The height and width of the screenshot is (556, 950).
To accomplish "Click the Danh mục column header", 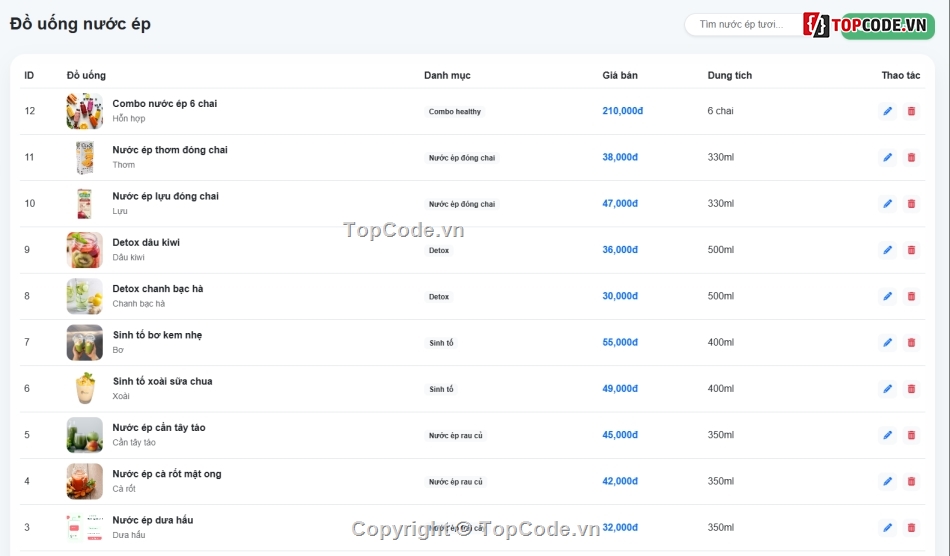I will [x=447, y=75].
